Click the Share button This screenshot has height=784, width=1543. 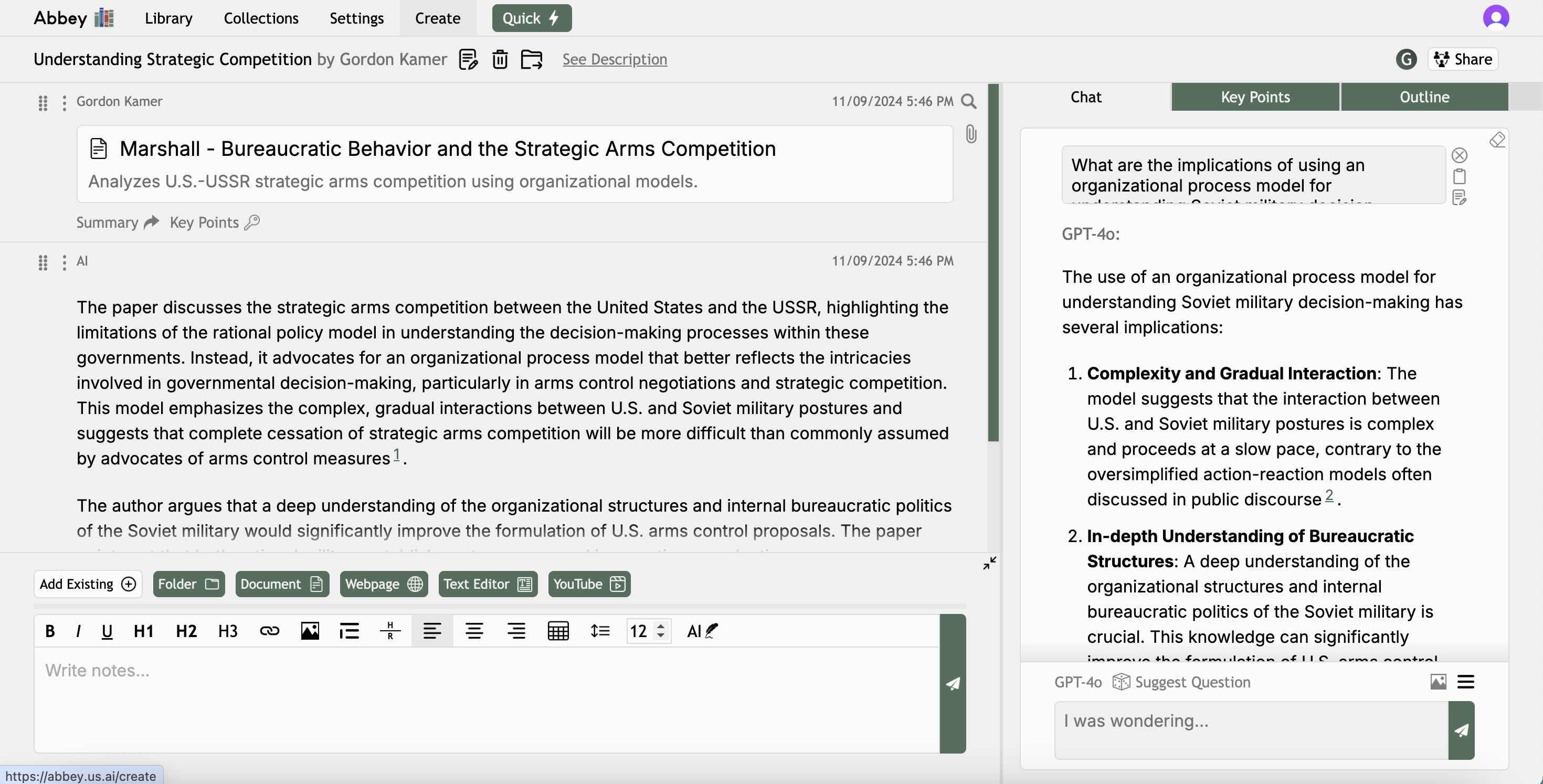click(x=1463, y=59)
